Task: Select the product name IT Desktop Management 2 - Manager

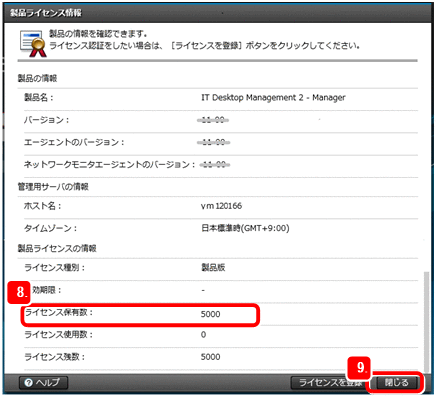Action: [273, 98]
